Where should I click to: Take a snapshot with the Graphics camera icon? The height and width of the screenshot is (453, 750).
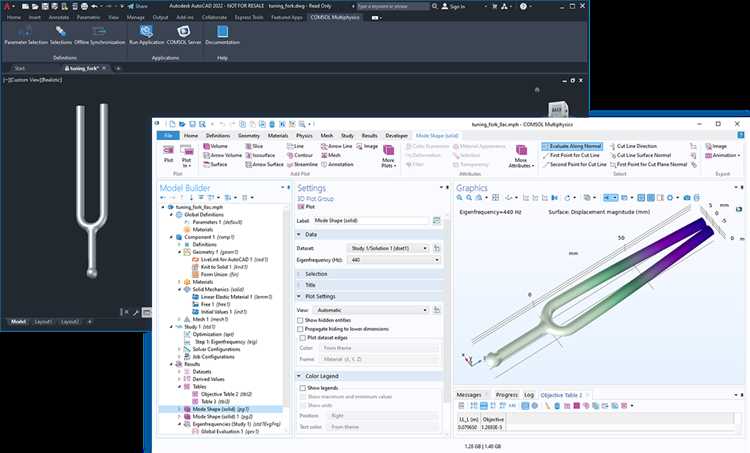(x=687, y=198)
